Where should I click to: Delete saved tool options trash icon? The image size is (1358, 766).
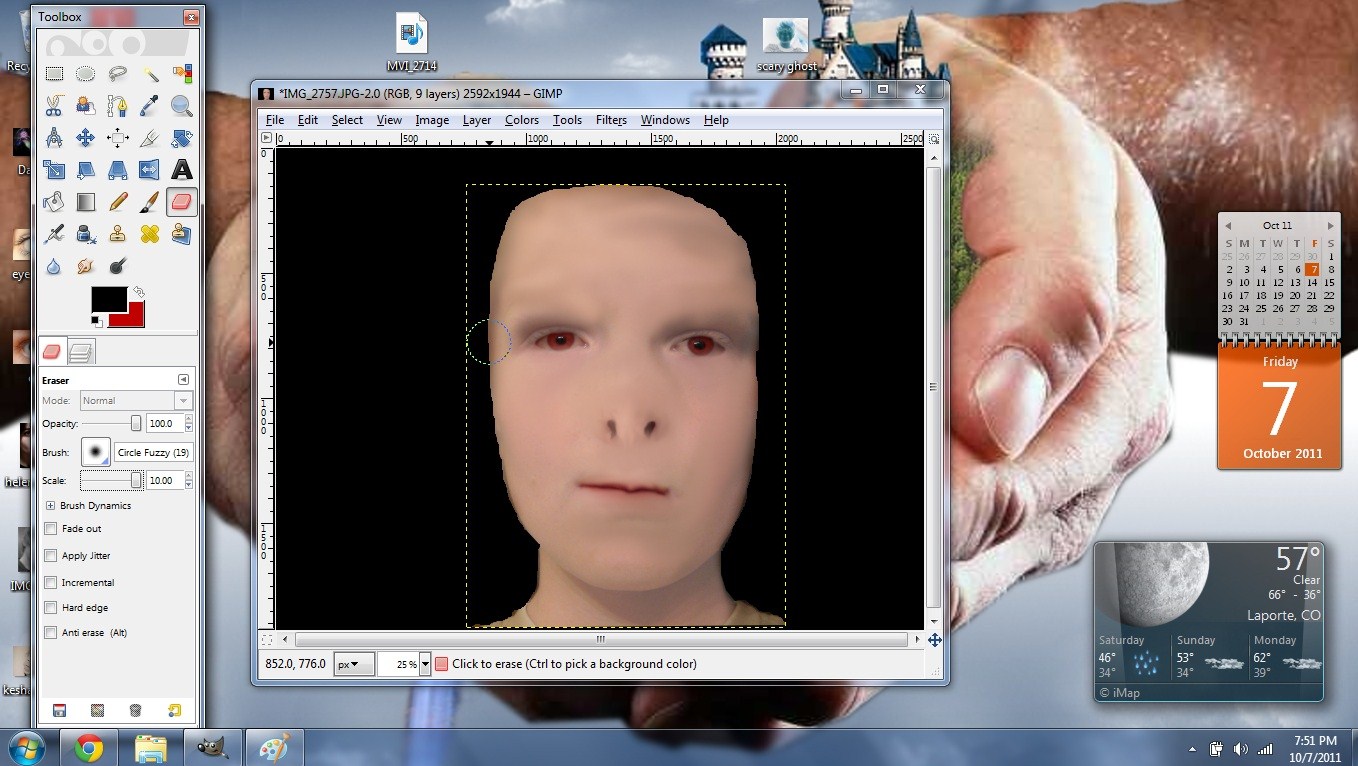(x=135, y=711)
